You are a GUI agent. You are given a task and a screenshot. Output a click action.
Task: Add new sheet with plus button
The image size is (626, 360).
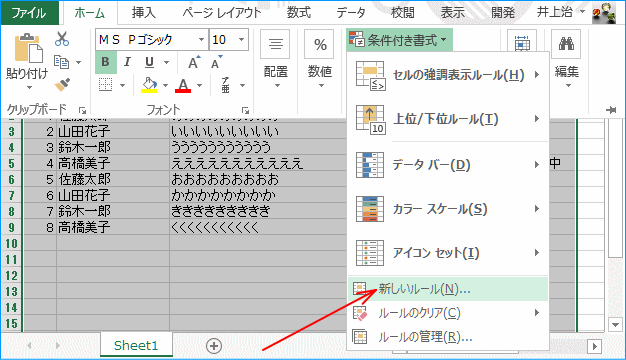tap(214, 346)
